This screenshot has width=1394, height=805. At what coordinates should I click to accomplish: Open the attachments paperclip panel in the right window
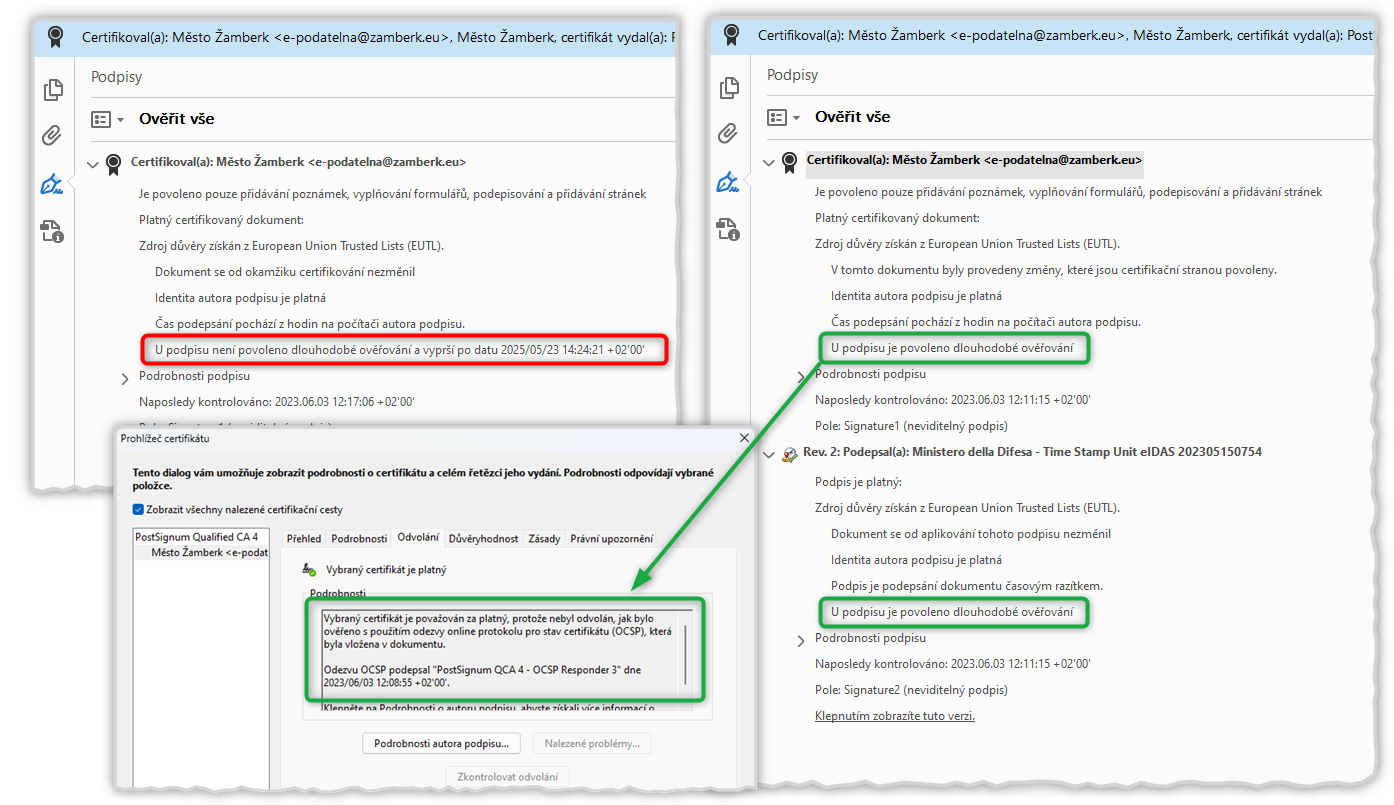(730, 134)
